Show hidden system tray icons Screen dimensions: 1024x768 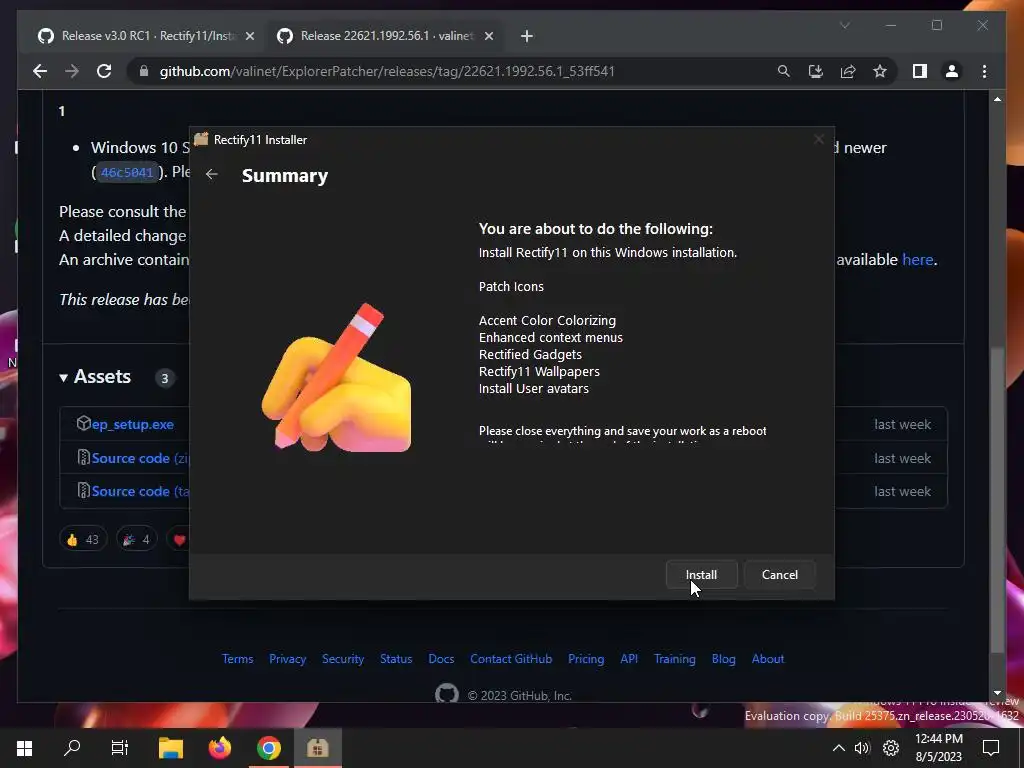click(839, 748)
